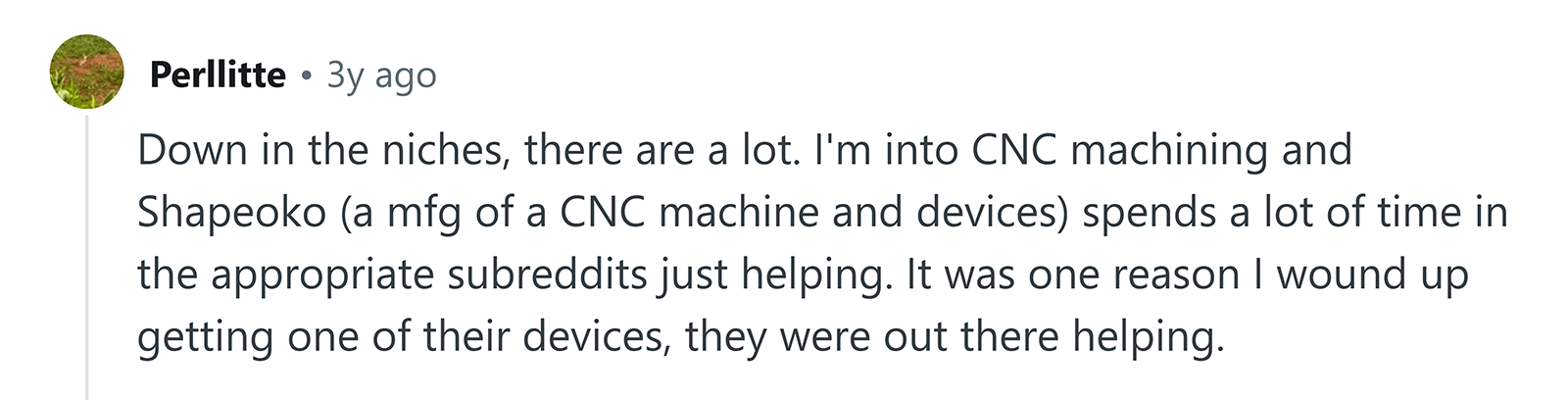Screen dimensions: 1568x400
Task: Click the word "Shapeoko" in the comment
Action: [x=231, y=213]
